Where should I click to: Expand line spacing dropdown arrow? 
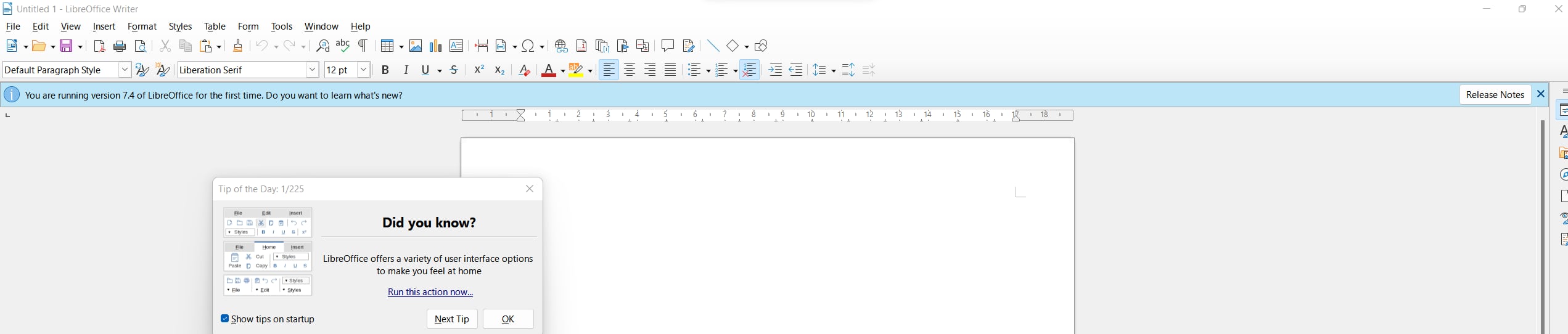click(x=833, y=71)
